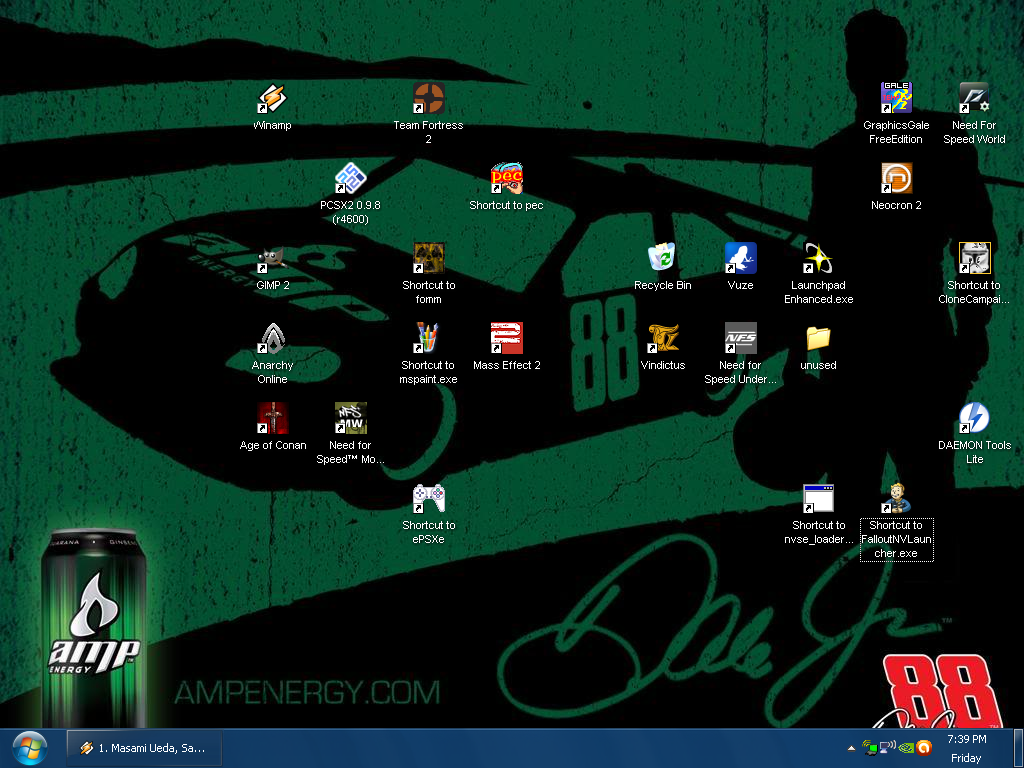
Task: Open the orange Avast tray icon
Action: [923, 748]
